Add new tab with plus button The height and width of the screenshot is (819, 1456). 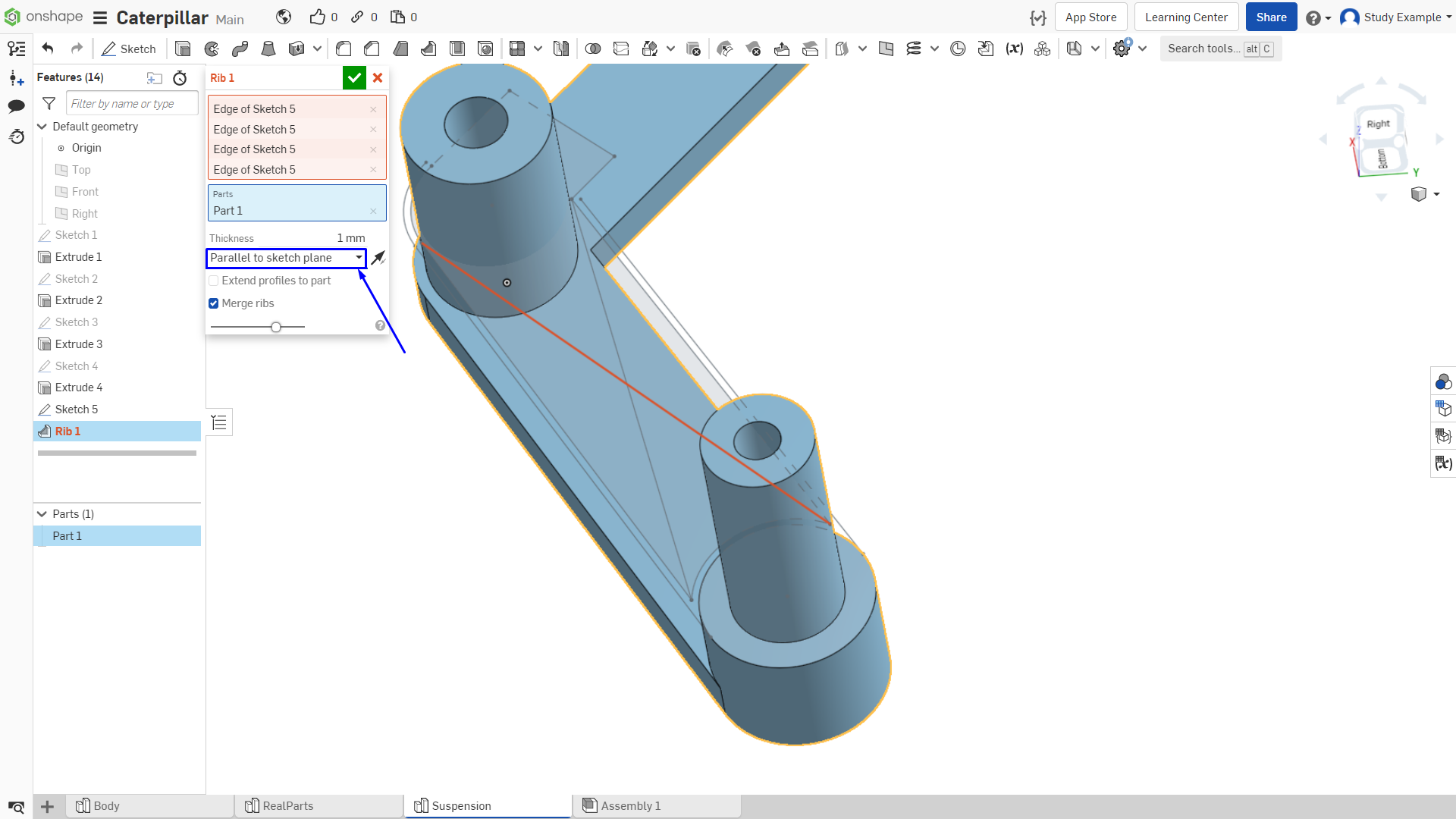47,806
